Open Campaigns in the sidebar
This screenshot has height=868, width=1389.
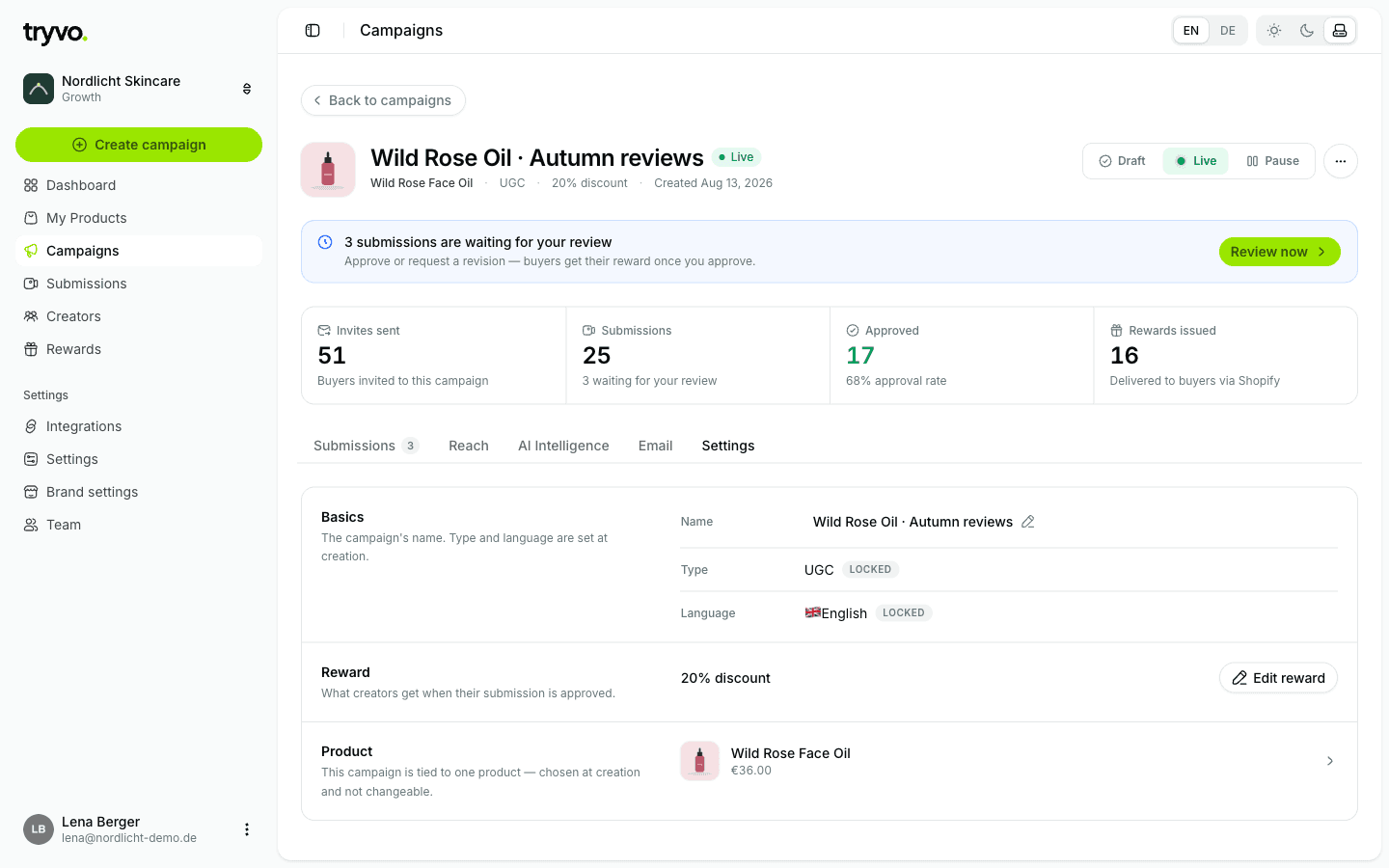139,251
